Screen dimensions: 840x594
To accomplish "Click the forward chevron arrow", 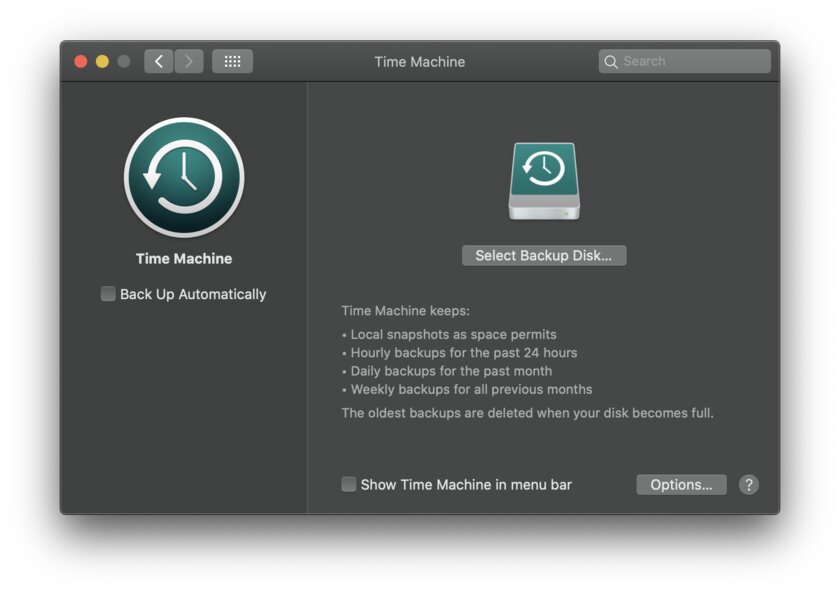I will (x=189, y=61).
